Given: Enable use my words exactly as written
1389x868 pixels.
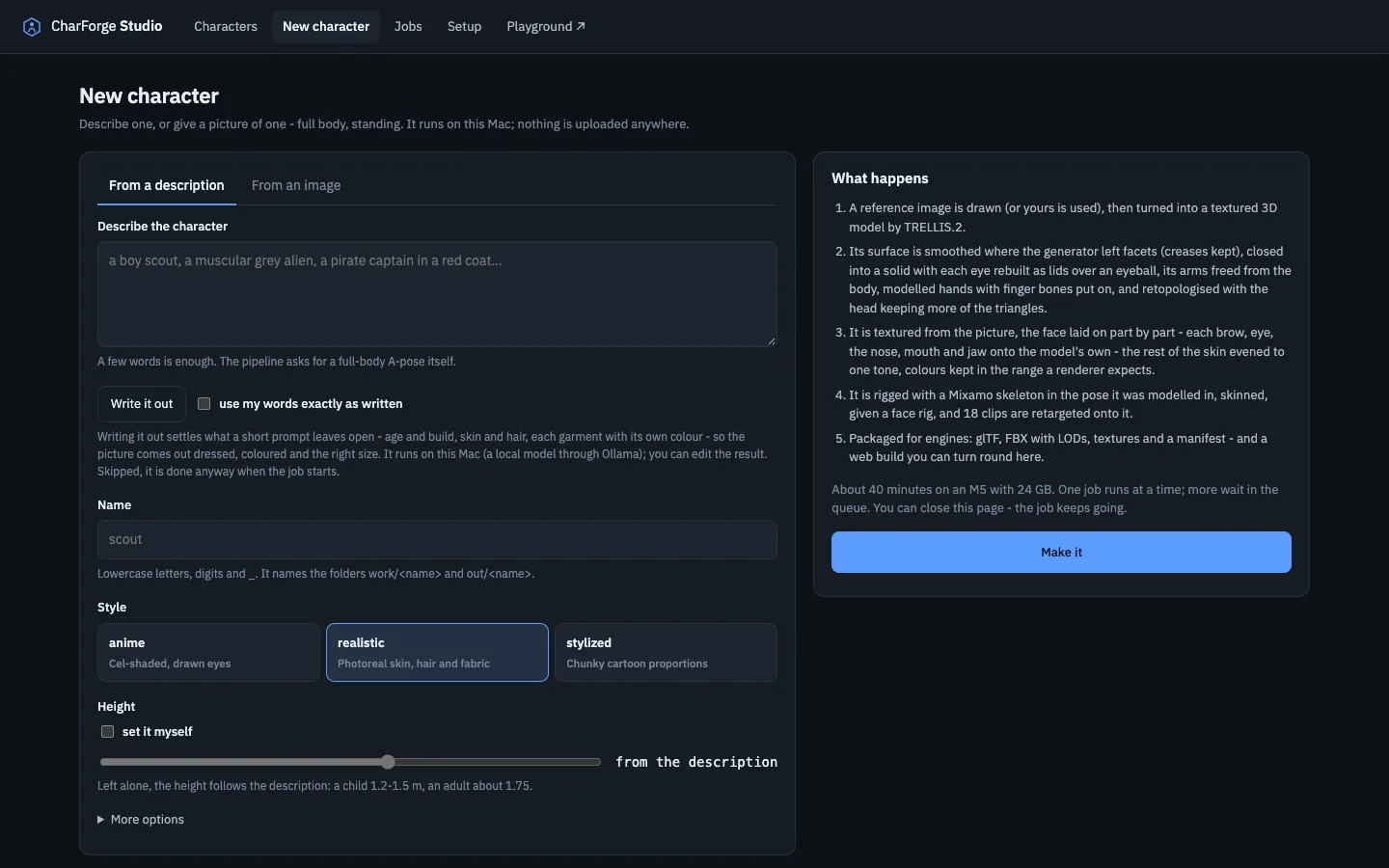Looking at the screenshot, I should pos(204,404).
